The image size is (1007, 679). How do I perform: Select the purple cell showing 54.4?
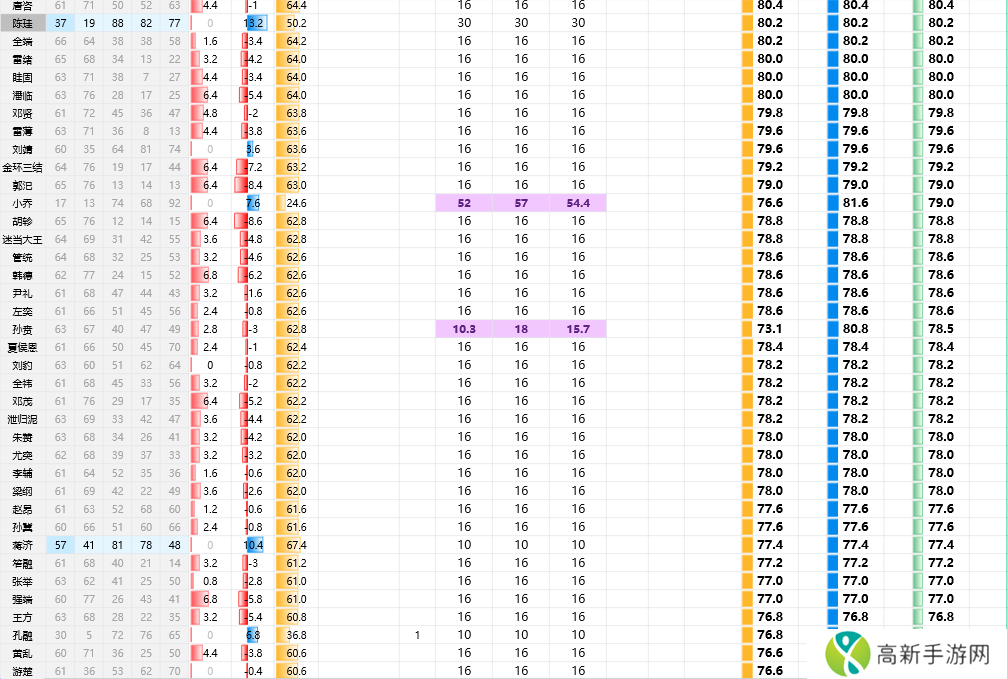pos(578,203)
